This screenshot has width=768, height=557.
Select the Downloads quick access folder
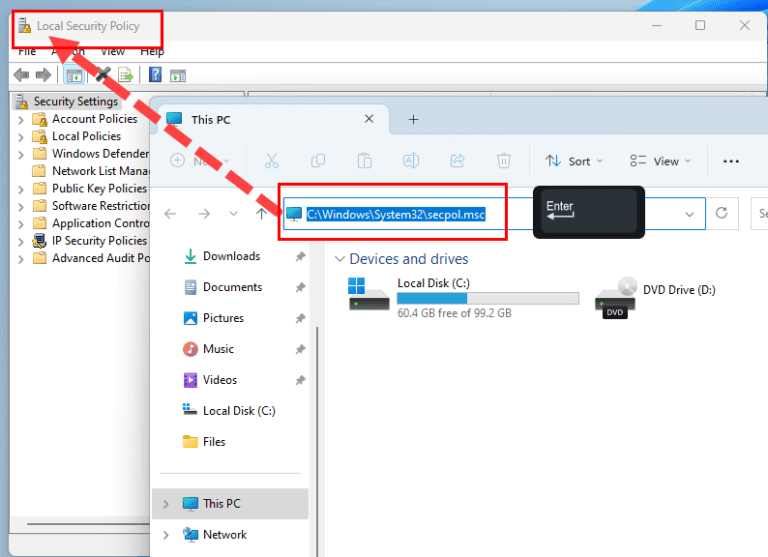231,257
